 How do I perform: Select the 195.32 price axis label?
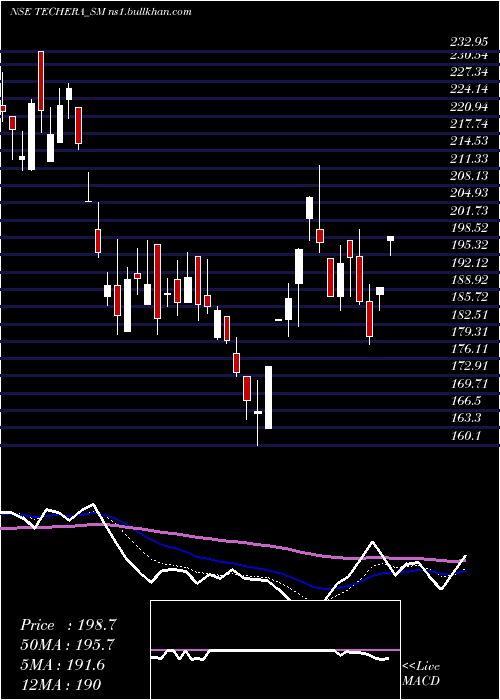click(x=469, y=245)
